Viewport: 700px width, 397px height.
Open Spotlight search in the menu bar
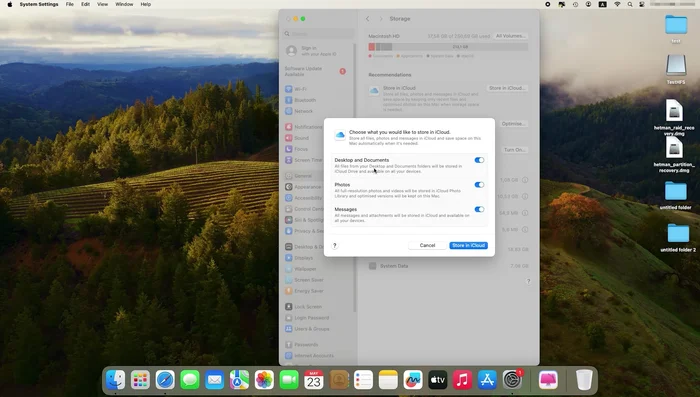point(630,4)
